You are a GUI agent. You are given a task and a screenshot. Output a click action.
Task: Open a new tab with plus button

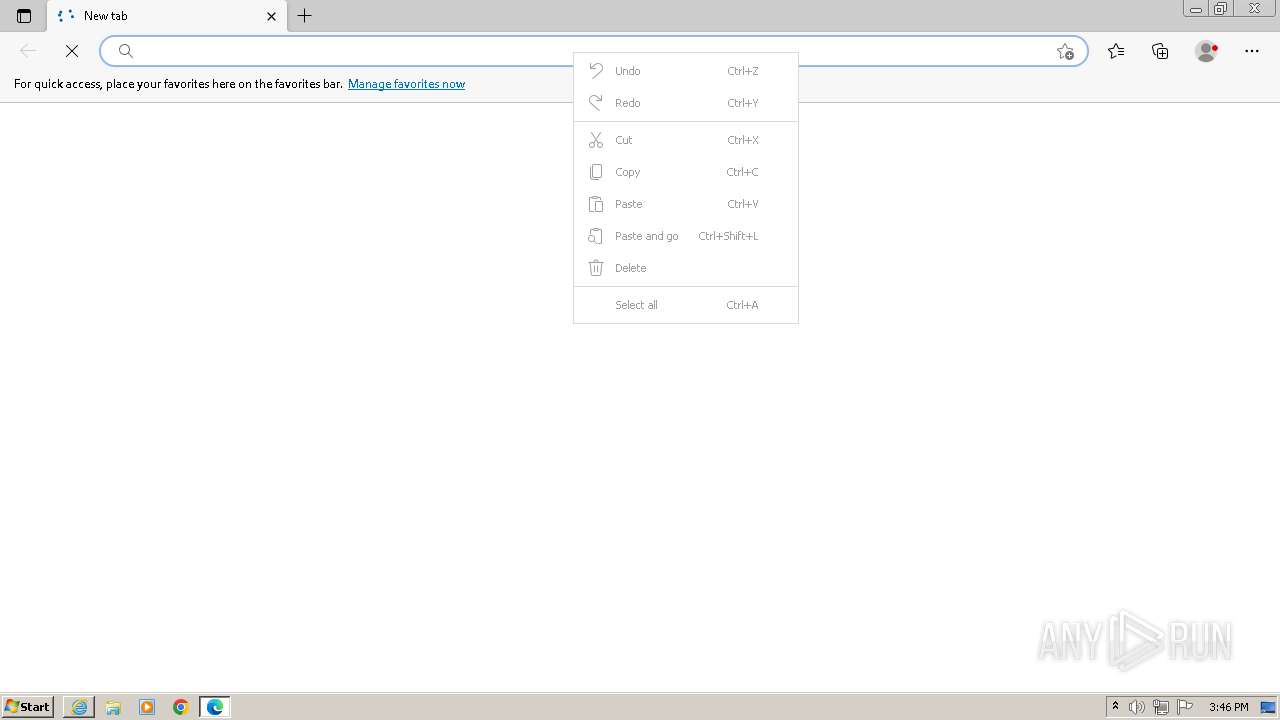(305, 16)
